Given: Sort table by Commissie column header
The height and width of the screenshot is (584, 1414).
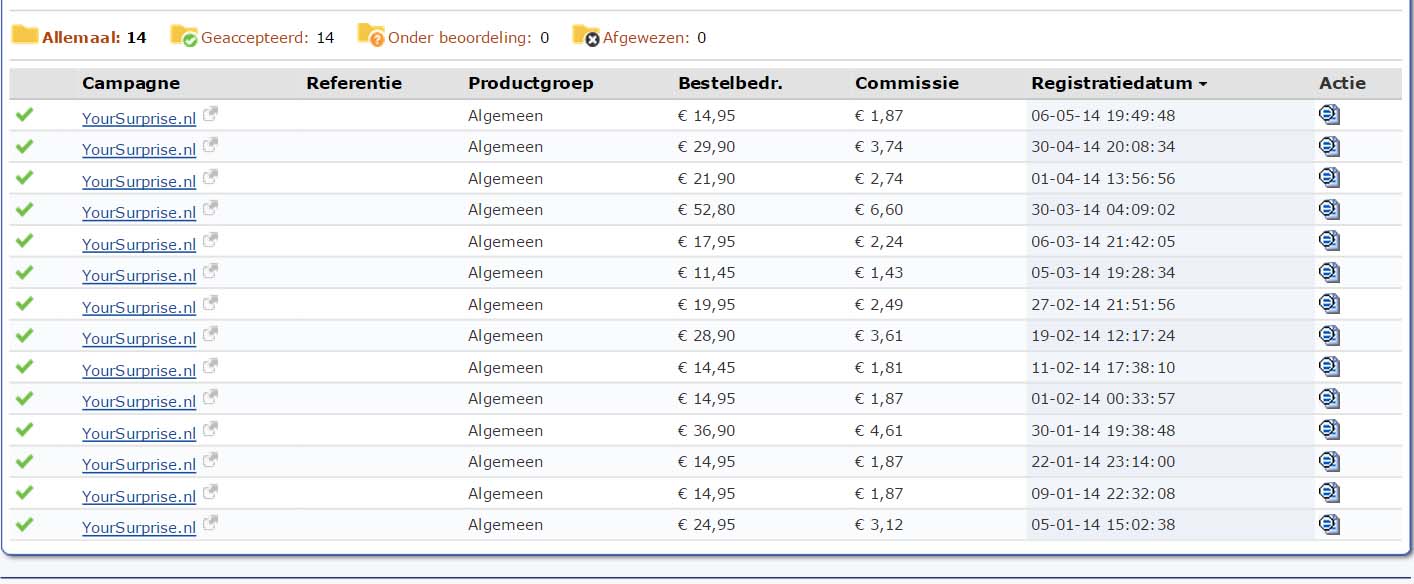Looking at the screenshot, I should click(906, 83).
